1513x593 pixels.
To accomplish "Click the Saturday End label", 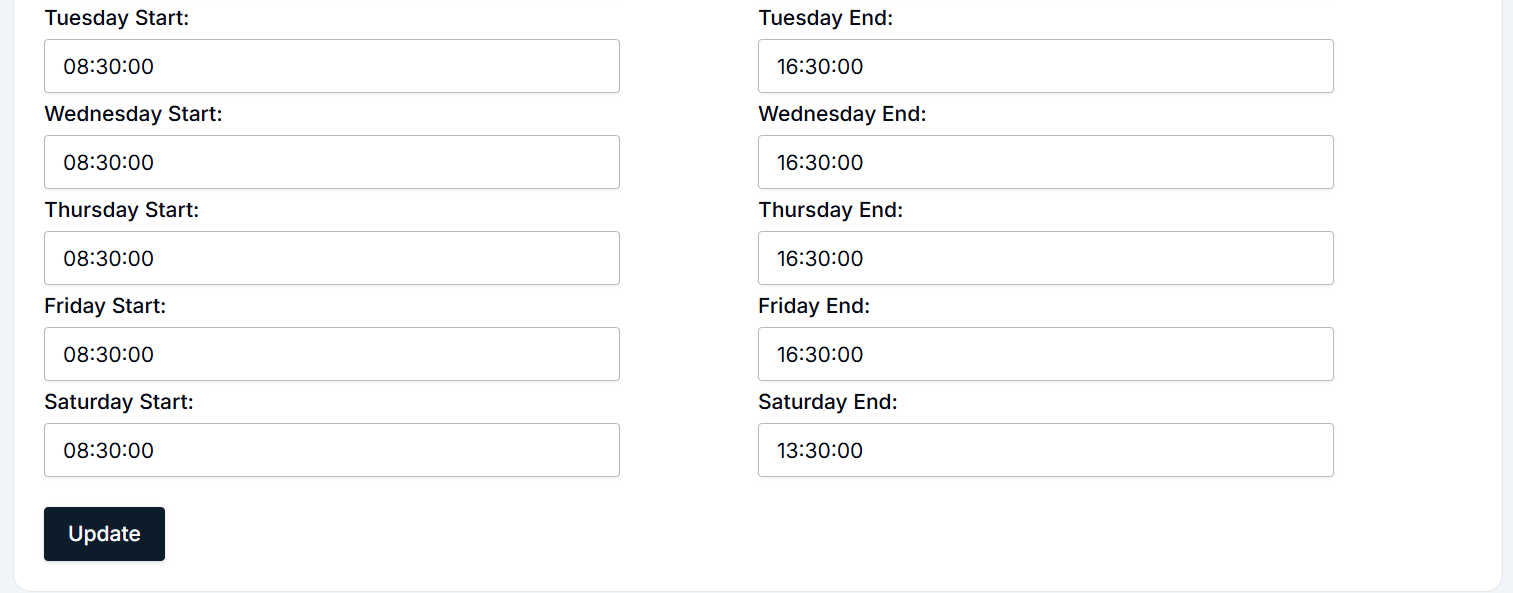I will click(828, 402).
